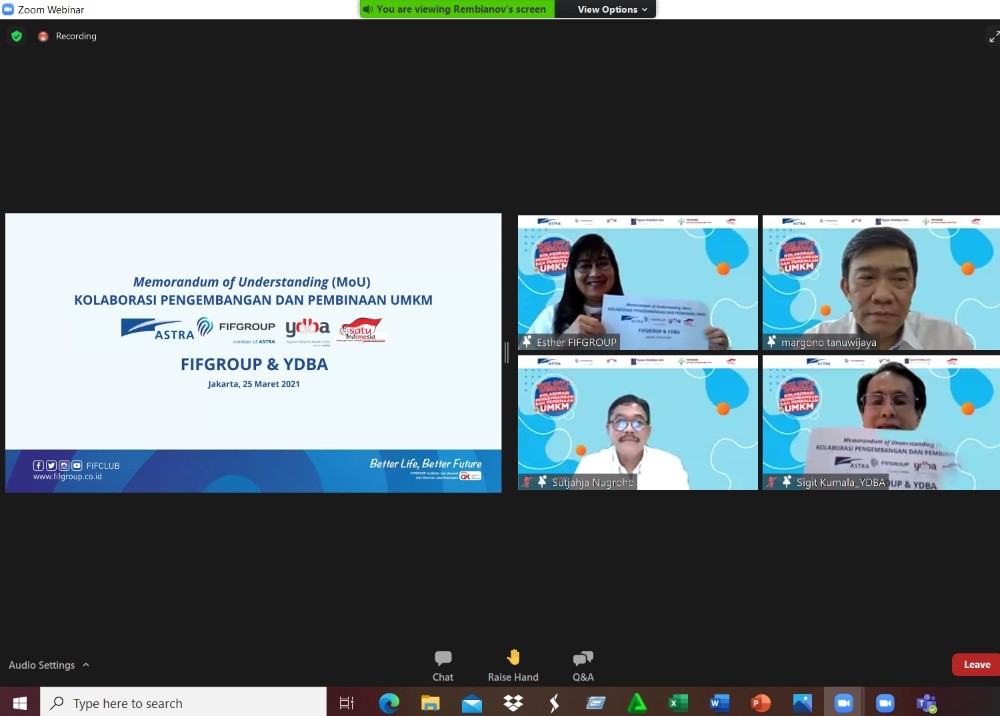Select Esther FIFGROUP's video tile
Image resolution: width=1000 pixels, height=716 pixels.
pyautogui.click(x=637, y=282)
